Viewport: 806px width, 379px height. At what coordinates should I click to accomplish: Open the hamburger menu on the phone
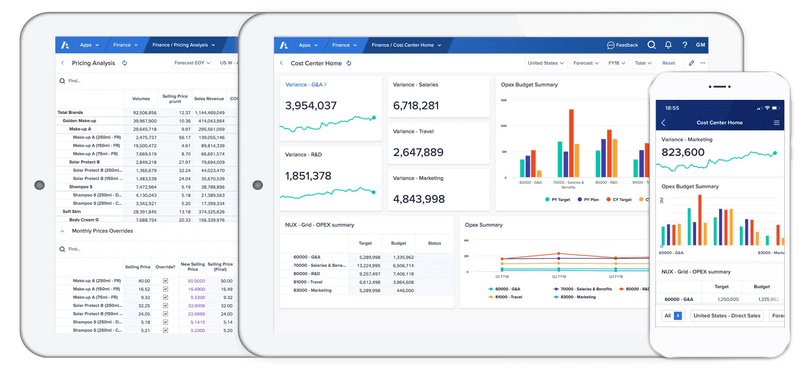777,123
